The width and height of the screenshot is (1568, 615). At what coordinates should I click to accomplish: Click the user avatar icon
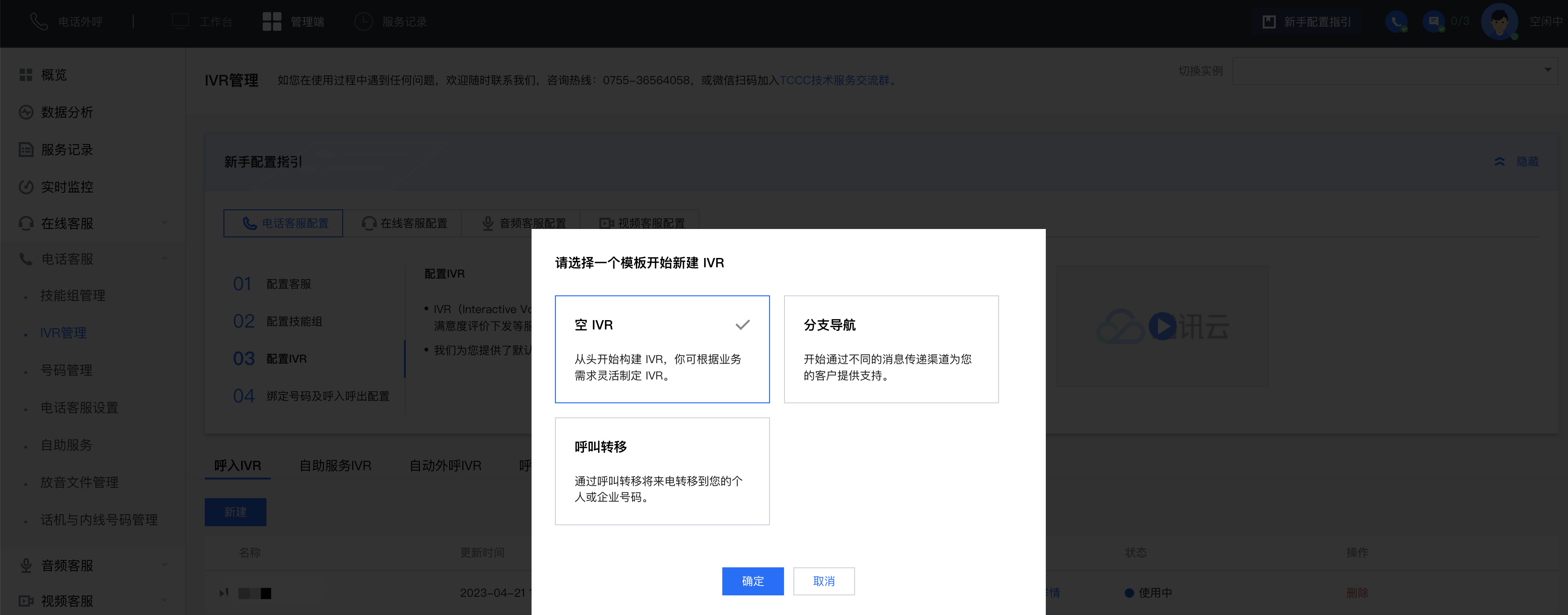point(1499,22)
